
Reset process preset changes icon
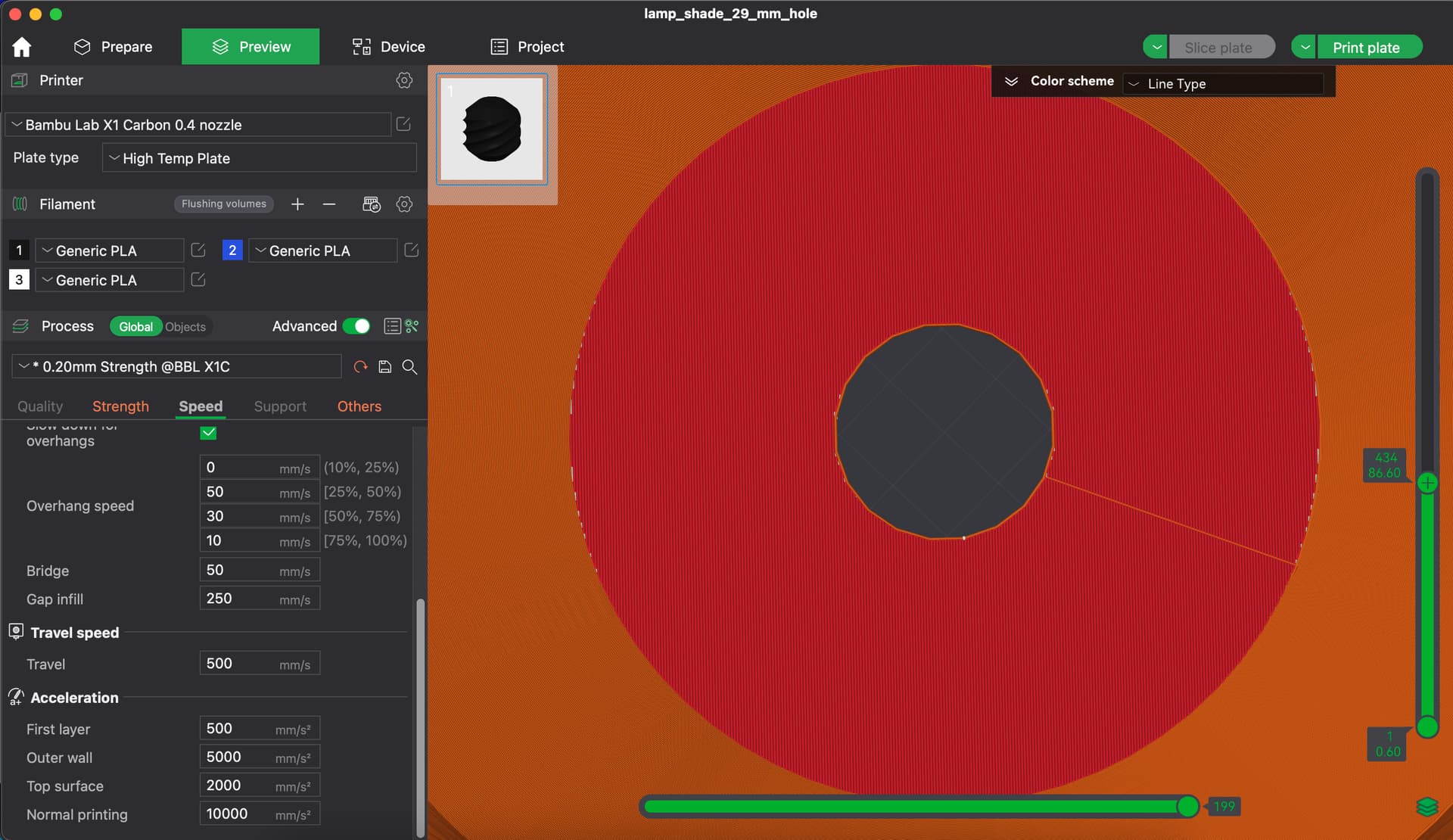tap(360, 367)
